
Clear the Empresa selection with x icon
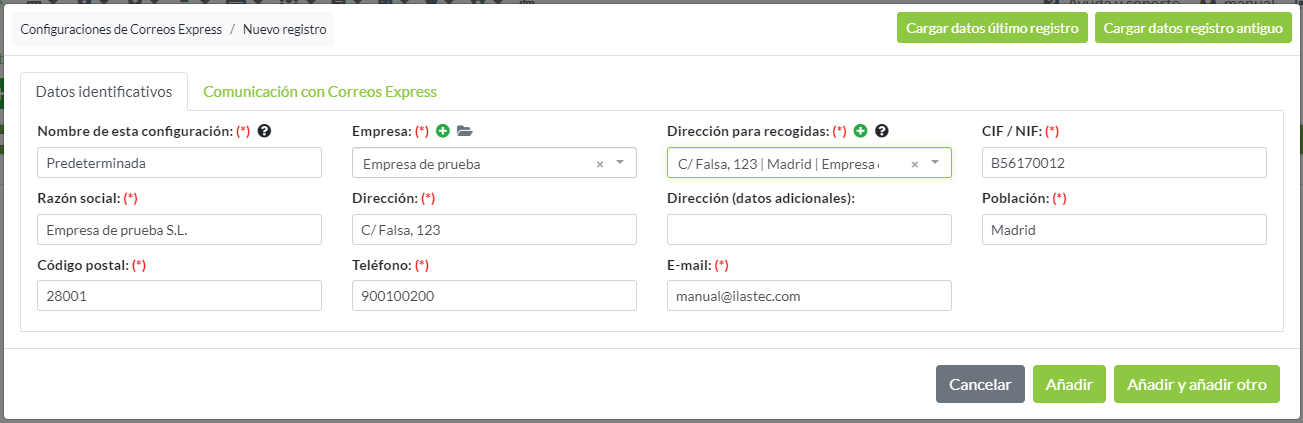[x=600, y=164]
